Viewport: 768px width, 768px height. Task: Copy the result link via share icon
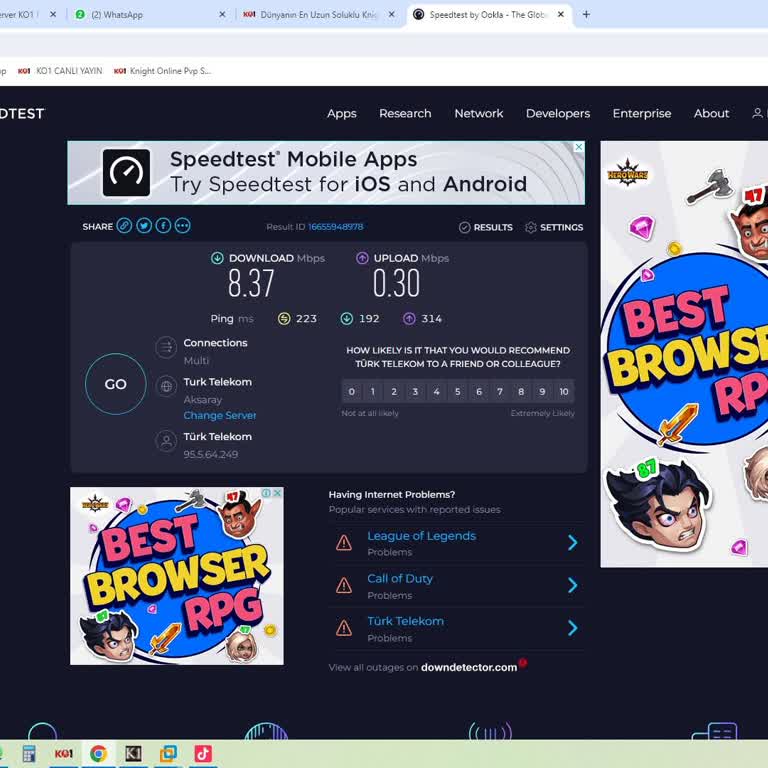click(124, 226)
